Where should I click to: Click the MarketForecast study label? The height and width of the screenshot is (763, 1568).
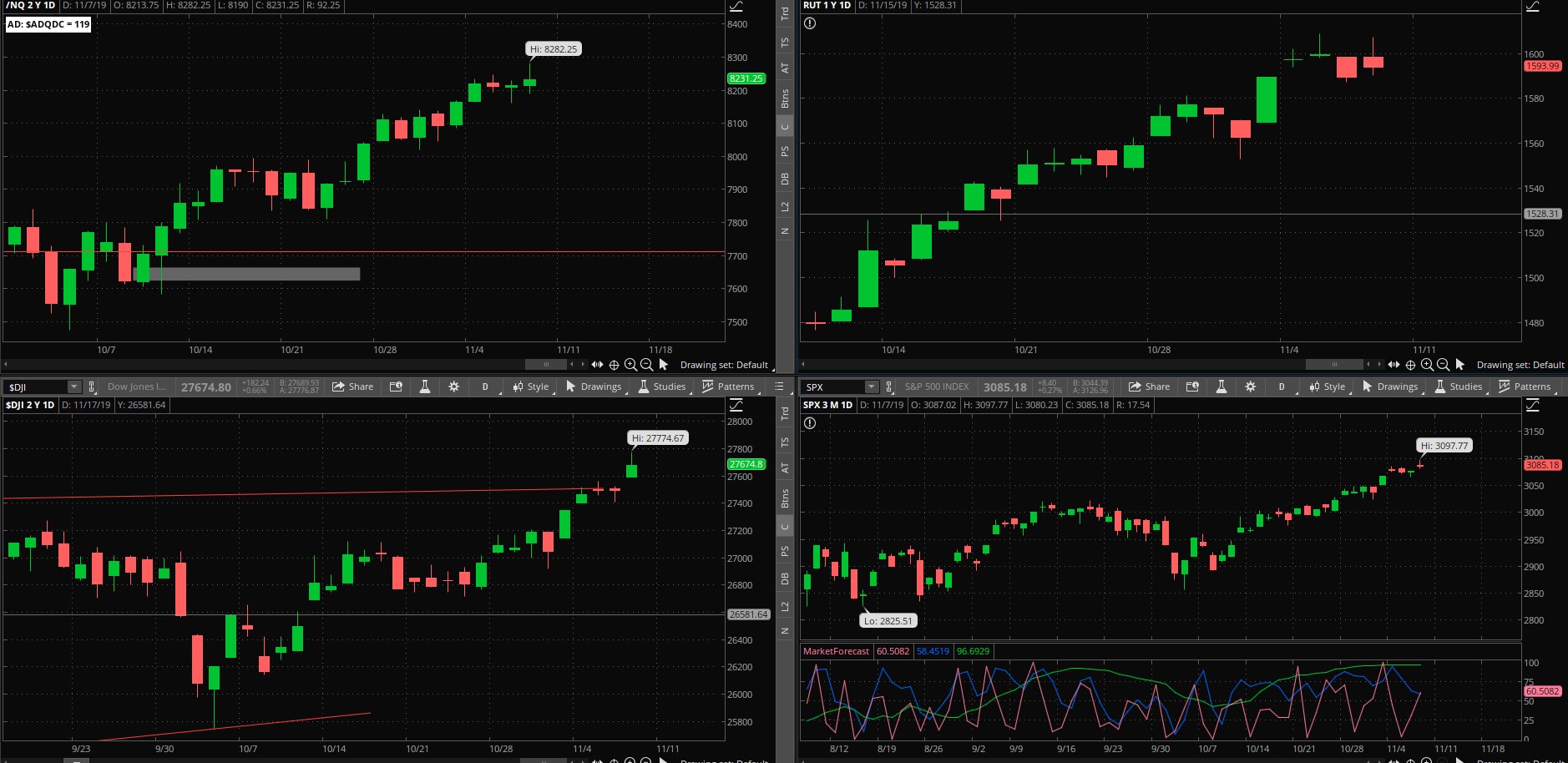pos(836,651)
